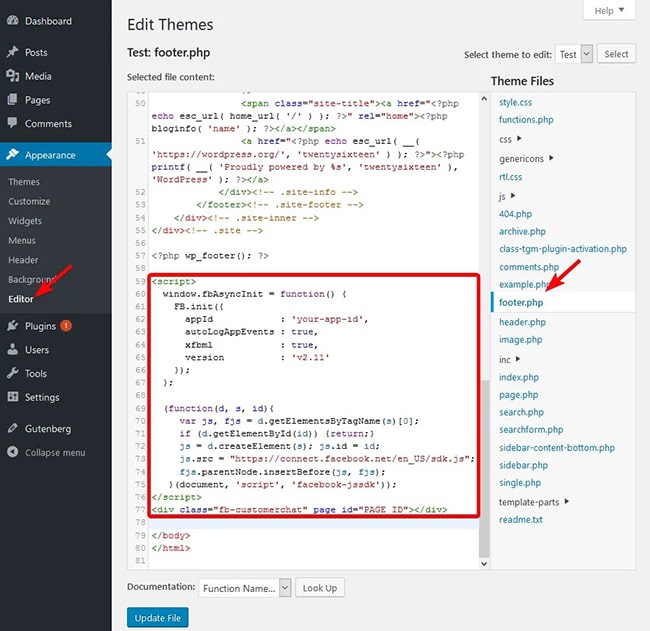Click the Tools wrench icon
This screenshot has width=650, height=631.
(13, 373)
